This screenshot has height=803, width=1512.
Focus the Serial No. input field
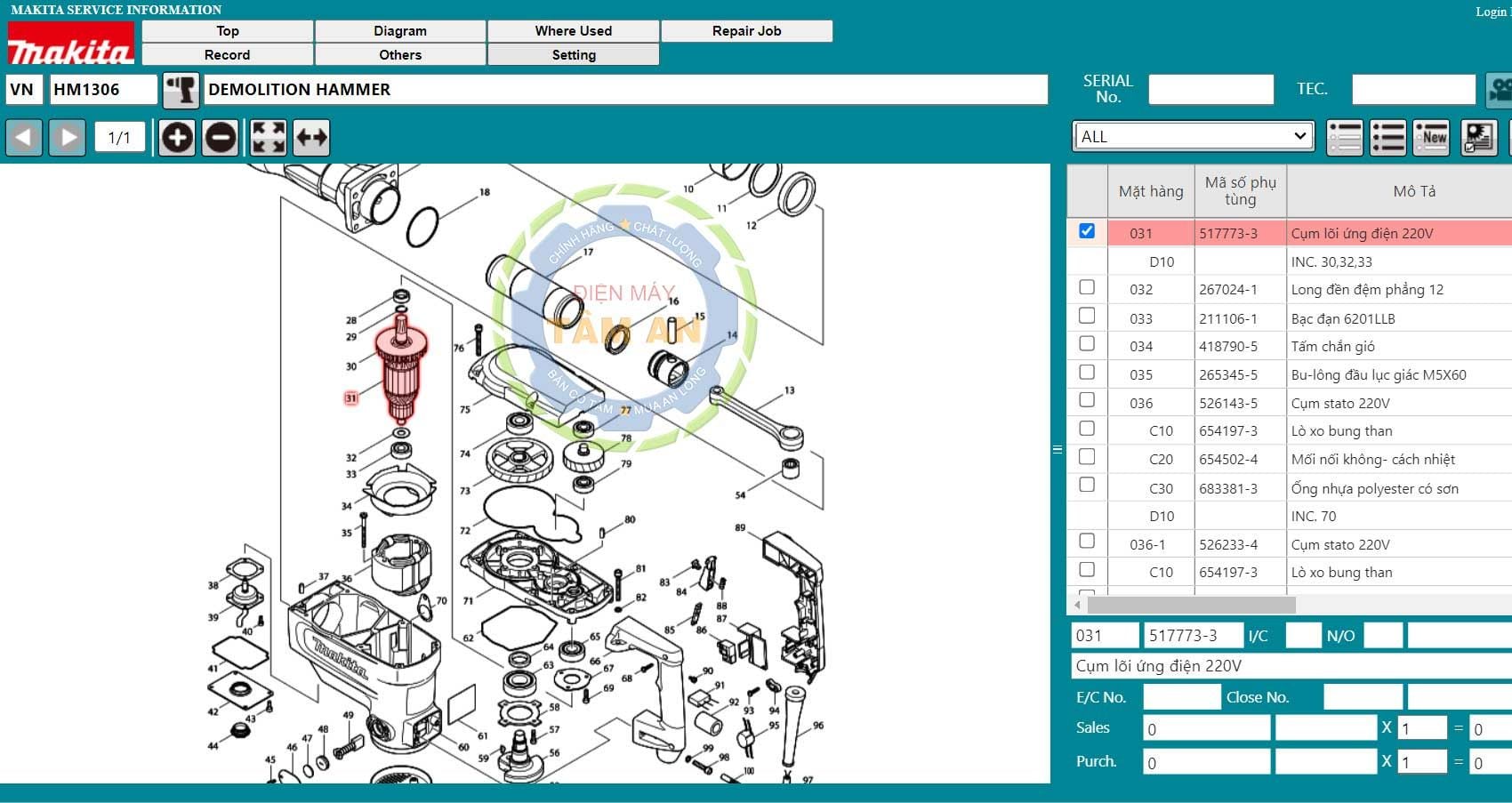(1211, 90)
